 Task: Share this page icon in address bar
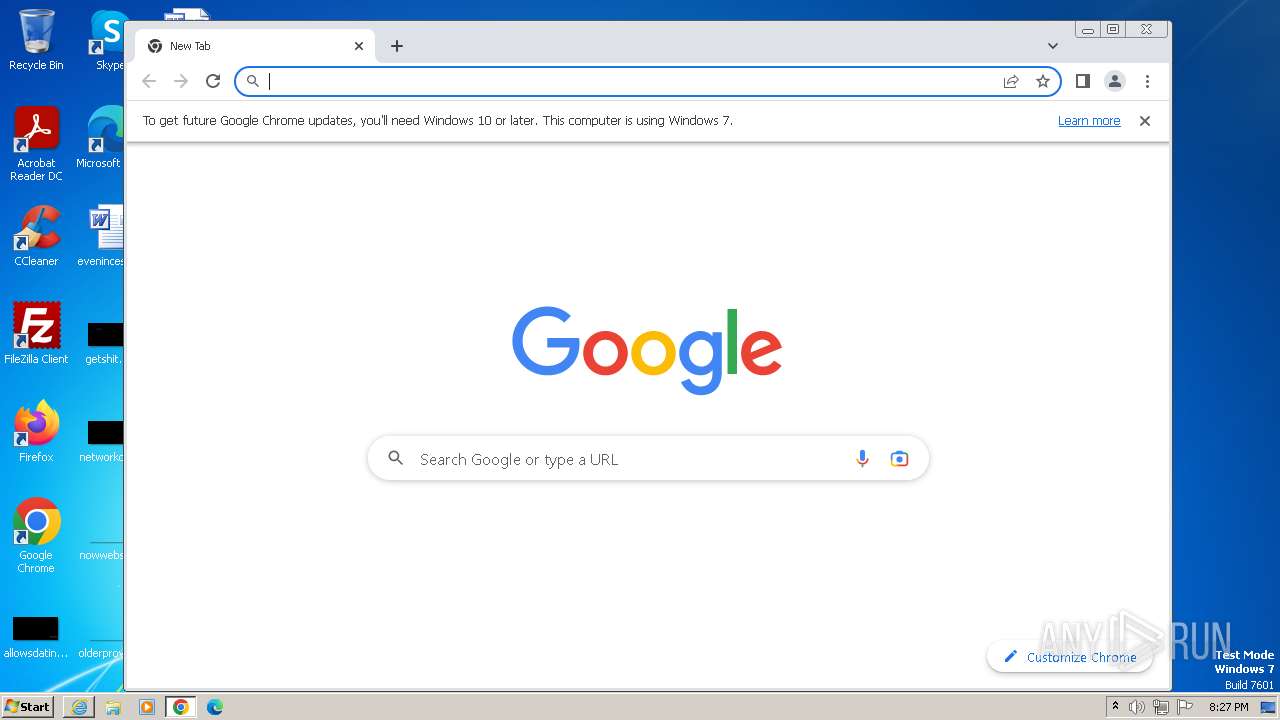point(1011,81)
